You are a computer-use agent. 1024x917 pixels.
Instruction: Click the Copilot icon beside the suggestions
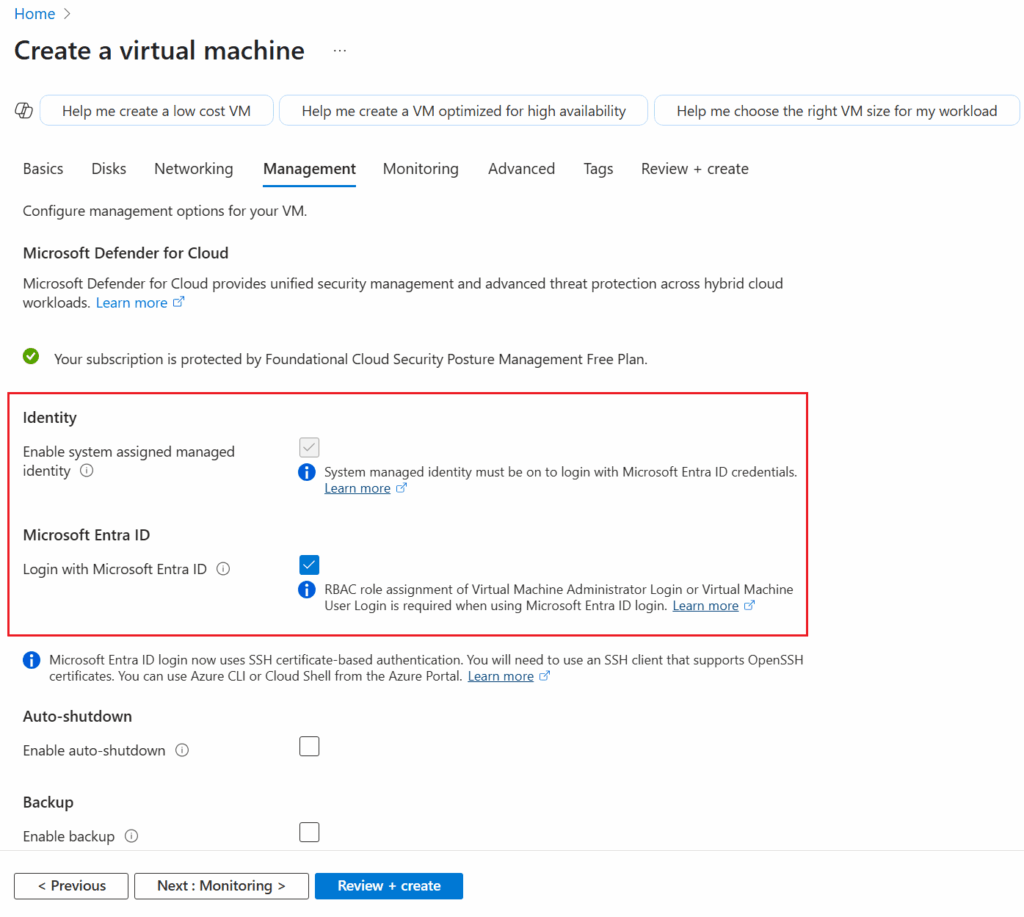click(24, 110)
